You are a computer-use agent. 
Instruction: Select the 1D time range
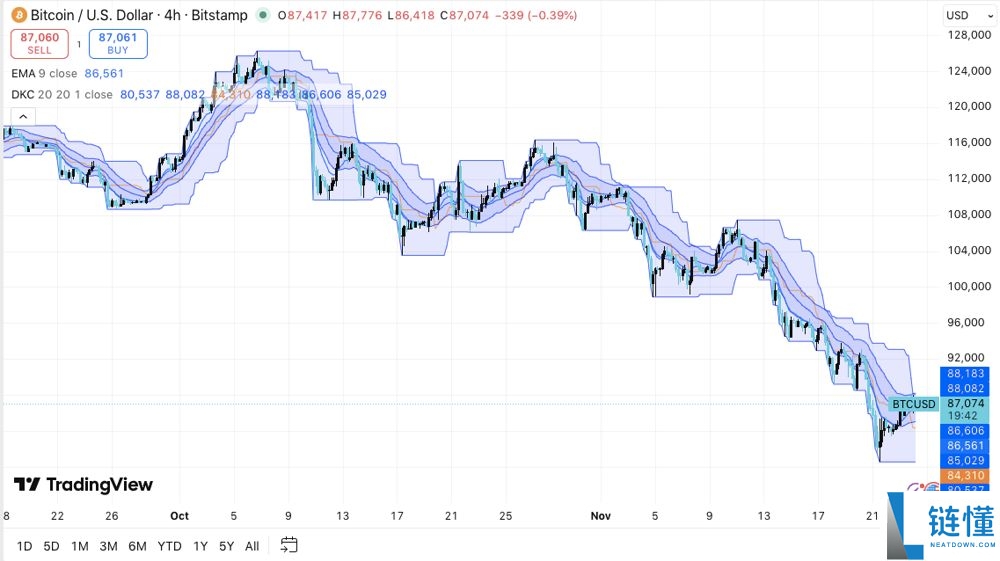pyautogui.click(x=24, y=546)
